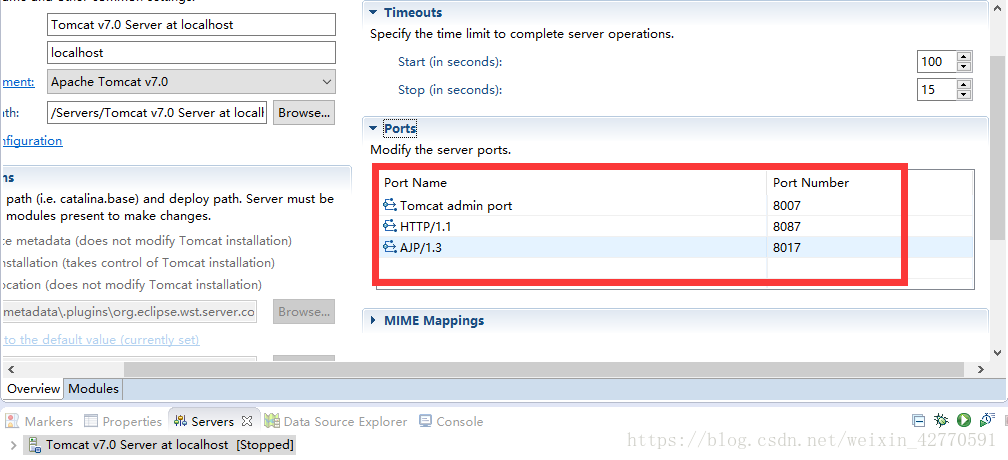Image resolution: width=1008 pixels, height=460 pixels.
Task: Click the HTTP/1.1 port icon
Action: 390,226
